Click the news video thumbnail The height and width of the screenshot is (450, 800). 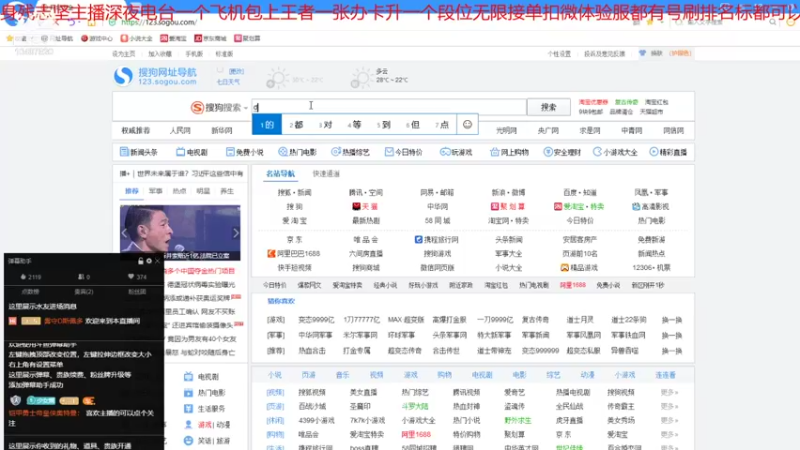click(180, 232)
